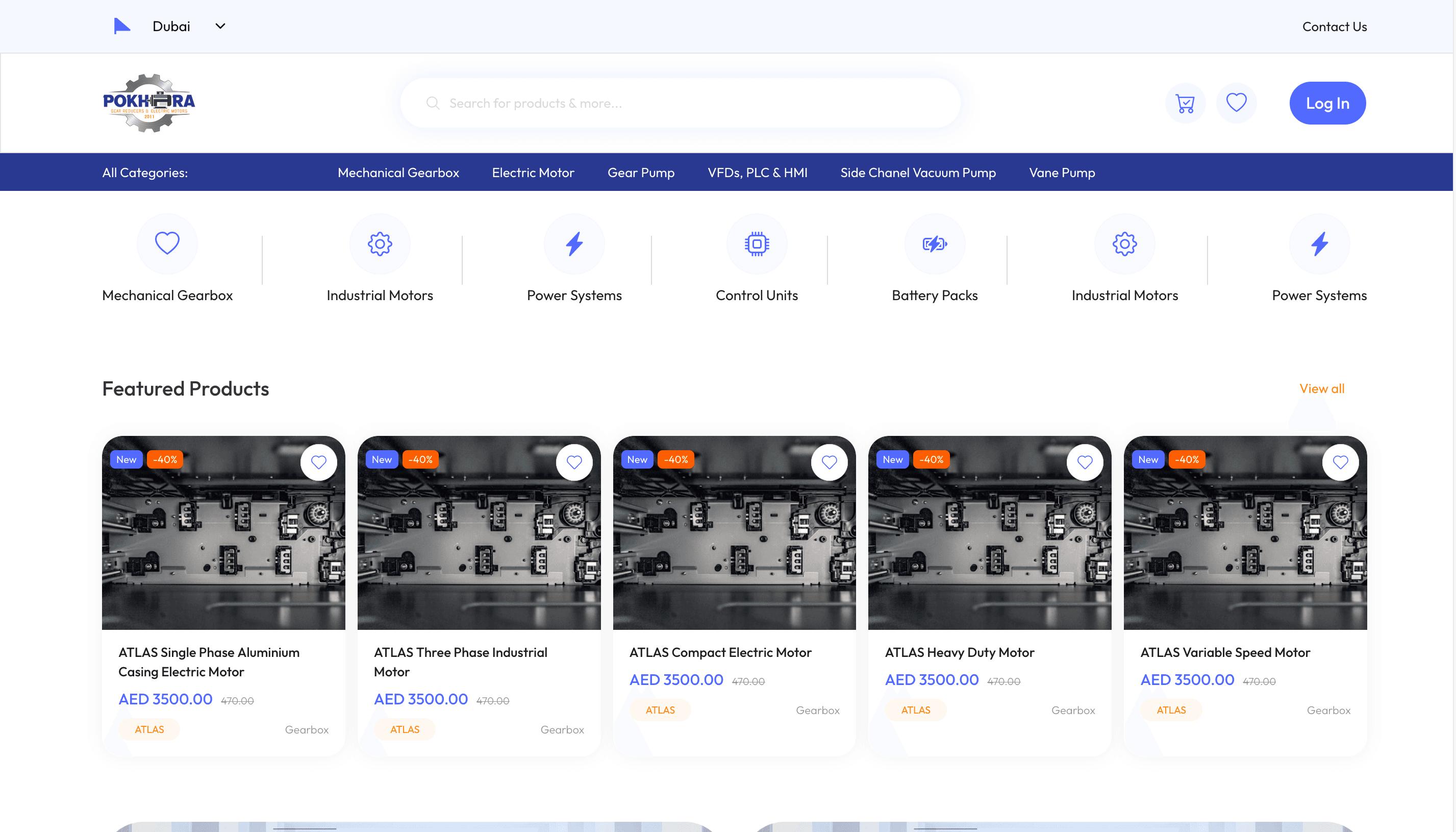This screenshot has height=832, width=1456.
Task: Click the ATLAS Variable Speed Motor title
Action: coord(1225,652)
